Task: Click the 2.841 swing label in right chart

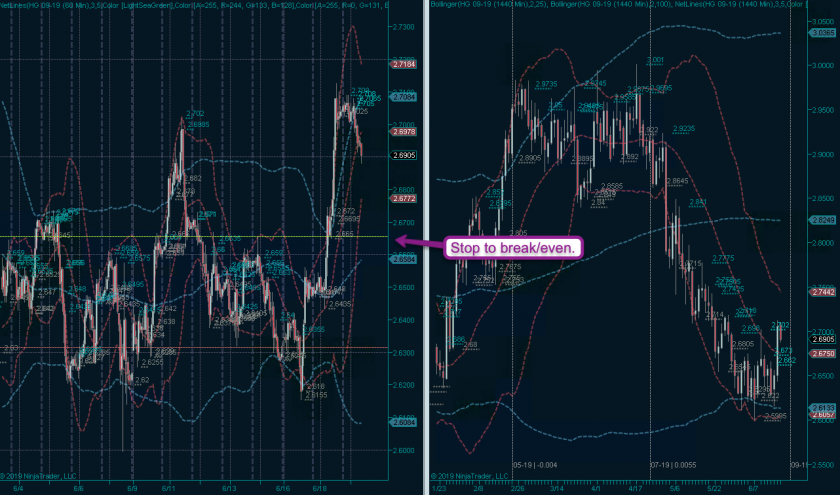Action: 698,202
